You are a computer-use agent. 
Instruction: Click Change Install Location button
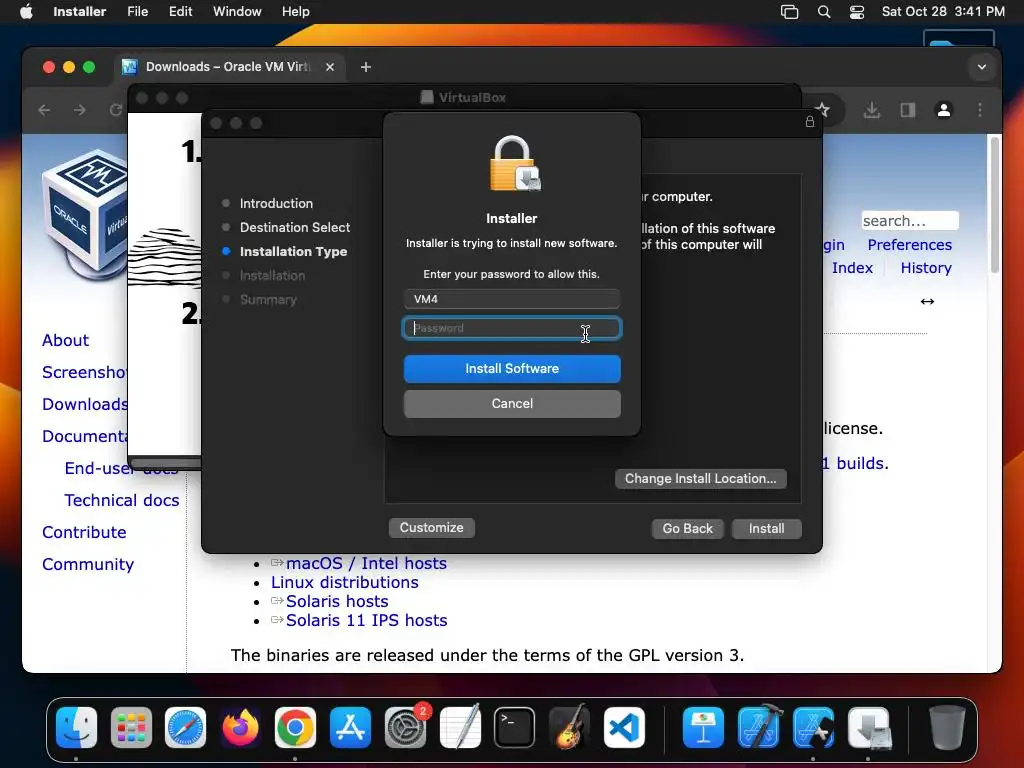[700, 479]
